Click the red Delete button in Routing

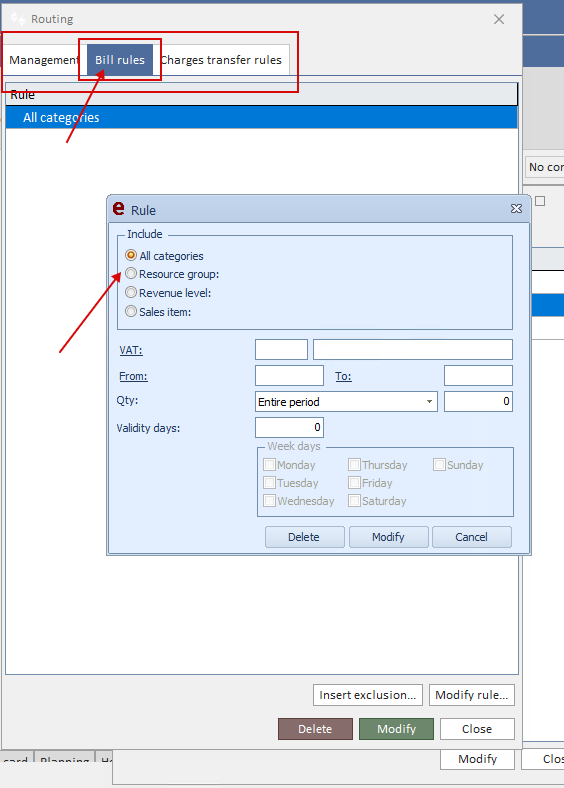315,729
